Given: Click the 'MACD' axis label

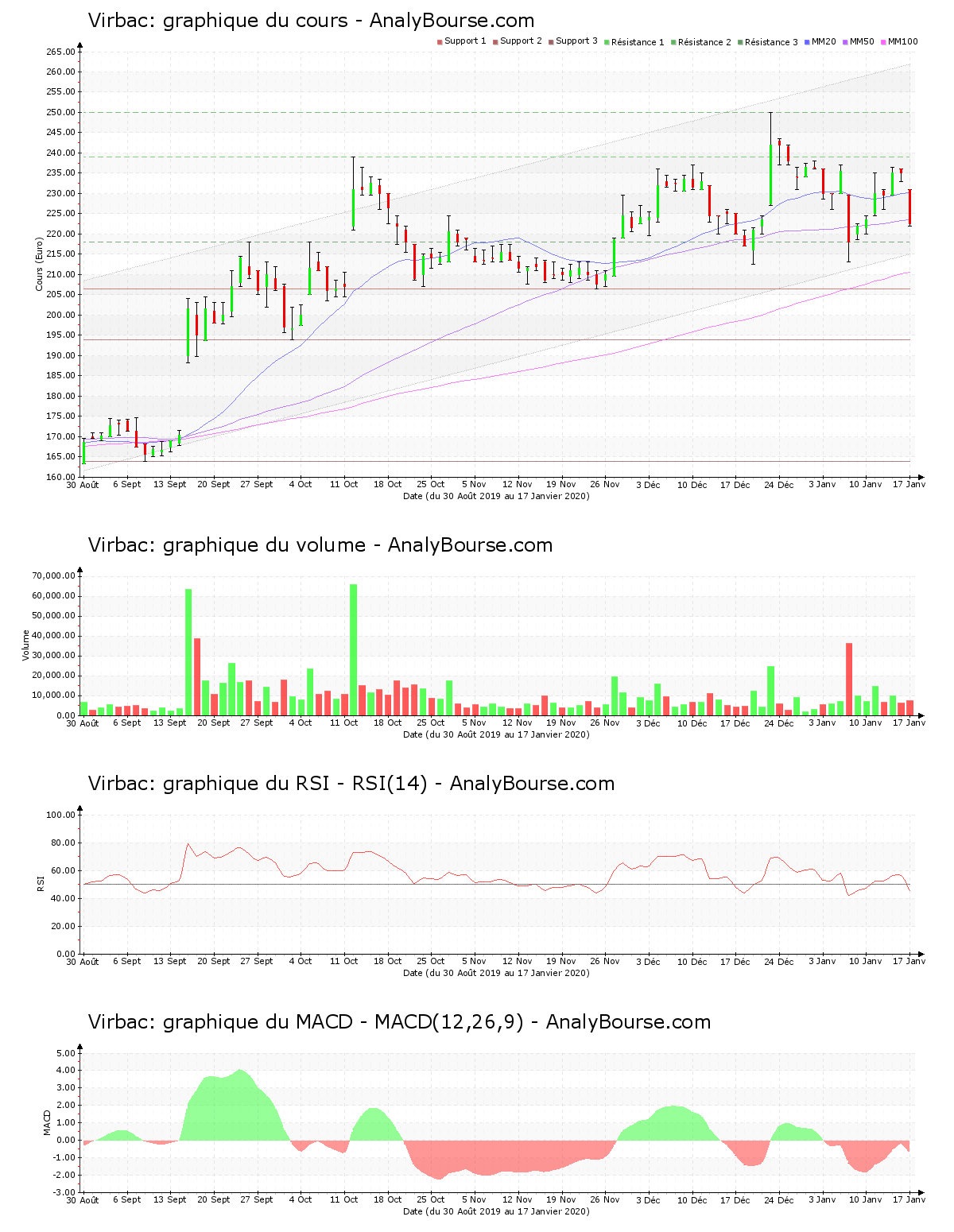Looking at the screenshot, I should [47, 1122].
